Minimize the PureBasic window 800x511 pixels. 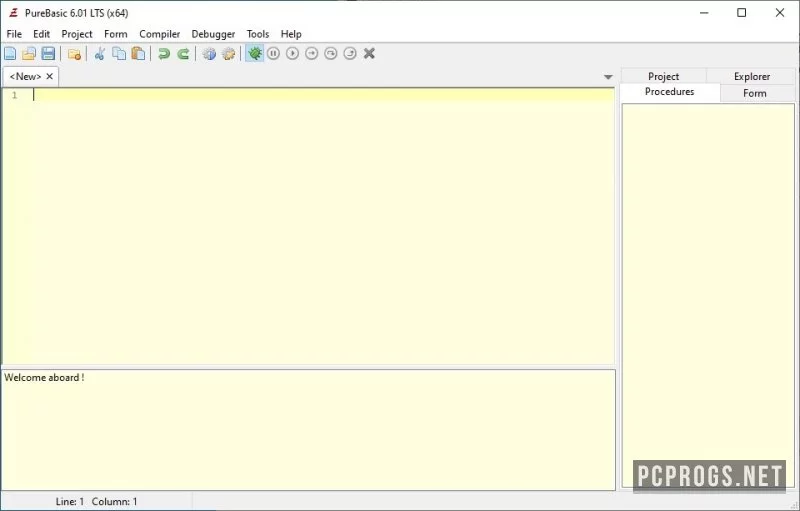tap(704, 13)
